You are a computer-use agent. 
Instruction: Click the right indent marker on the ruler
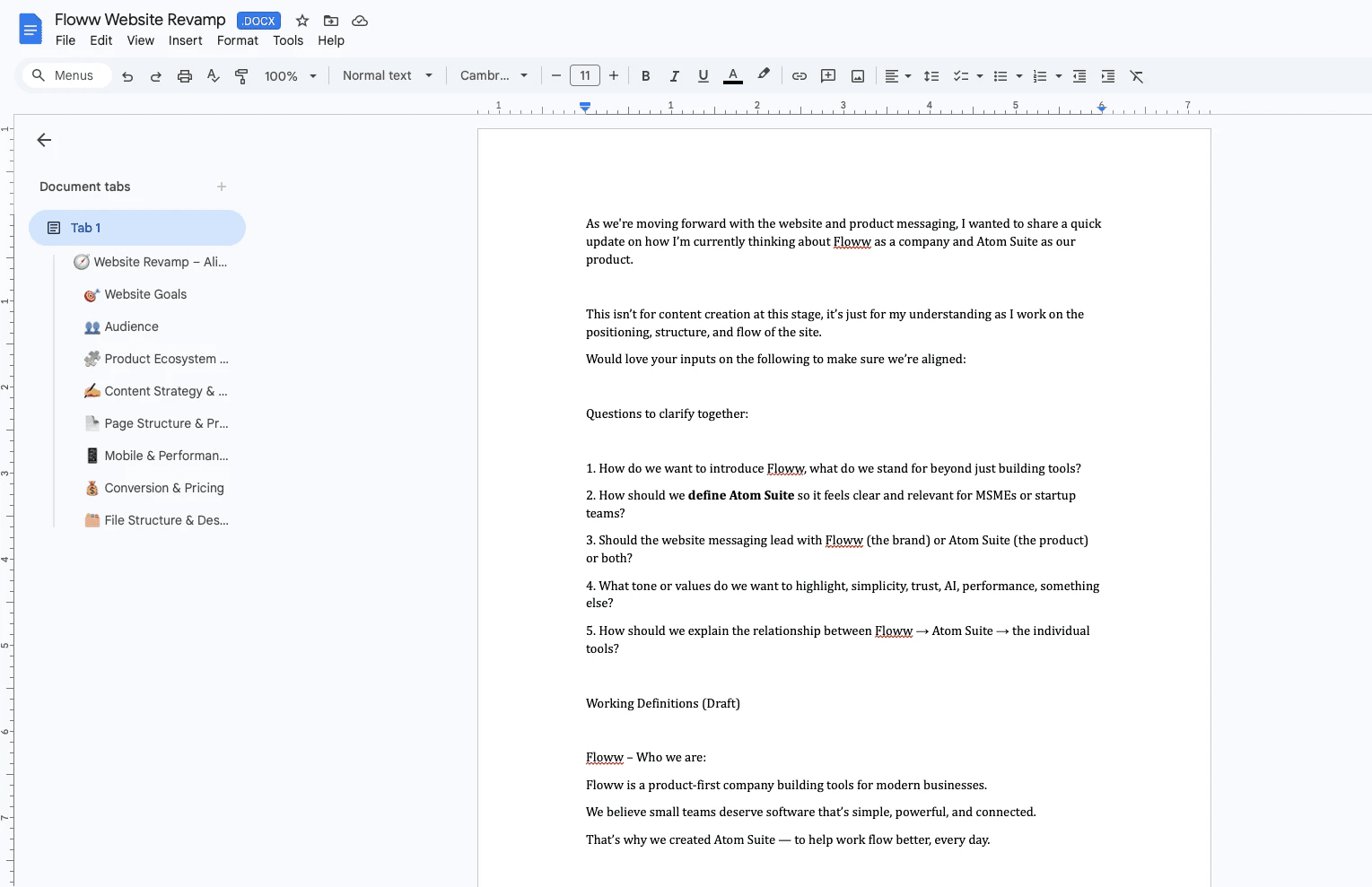[1102, 108]
